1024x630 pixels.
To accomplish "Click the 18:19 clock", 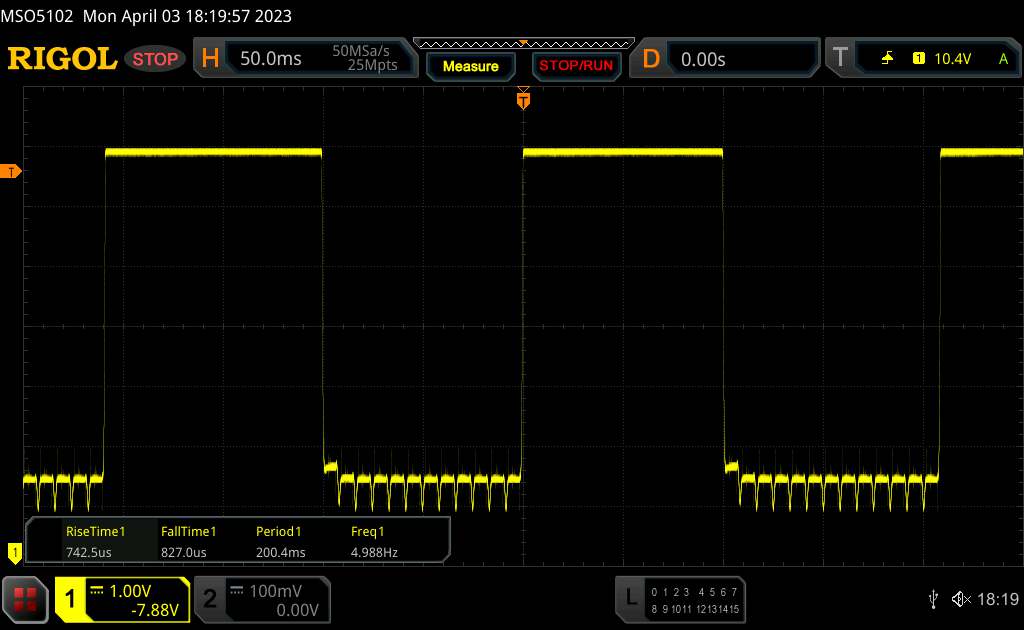I will pyautogui.click(x=998, y=599).
